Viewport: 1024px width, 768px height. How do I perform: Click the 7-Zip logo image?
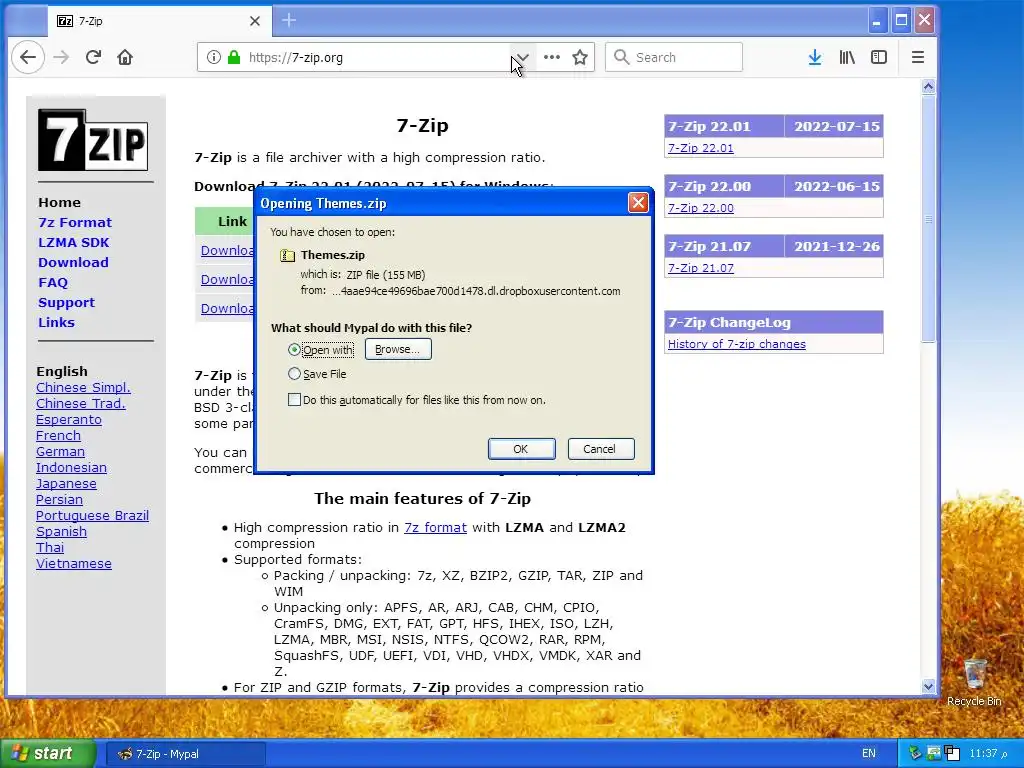click(93, 140)
